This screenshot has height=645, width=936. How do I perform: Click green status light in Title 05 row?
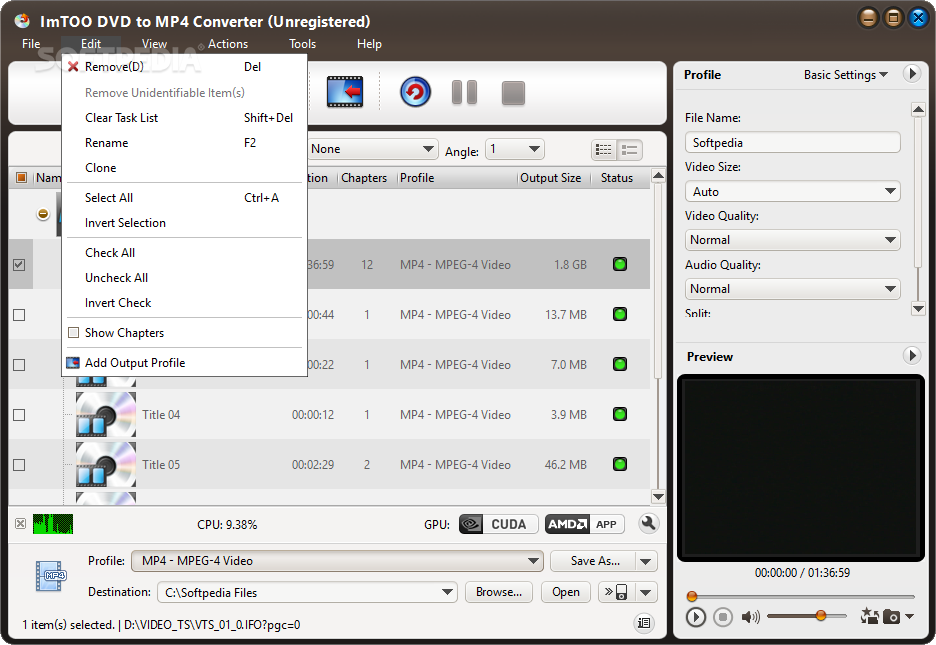click(620, 464)
